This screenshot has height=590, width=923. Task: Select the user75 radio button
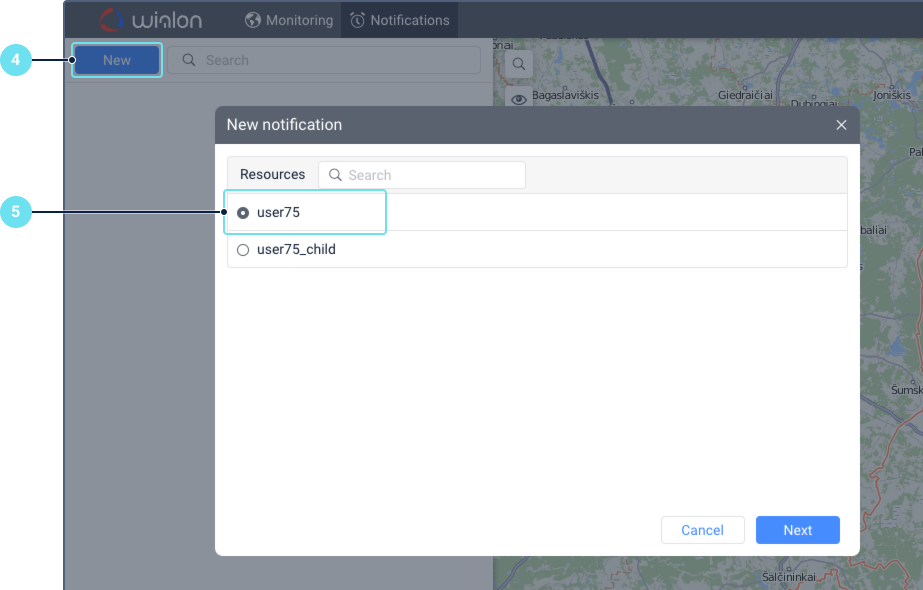[243, 213]
